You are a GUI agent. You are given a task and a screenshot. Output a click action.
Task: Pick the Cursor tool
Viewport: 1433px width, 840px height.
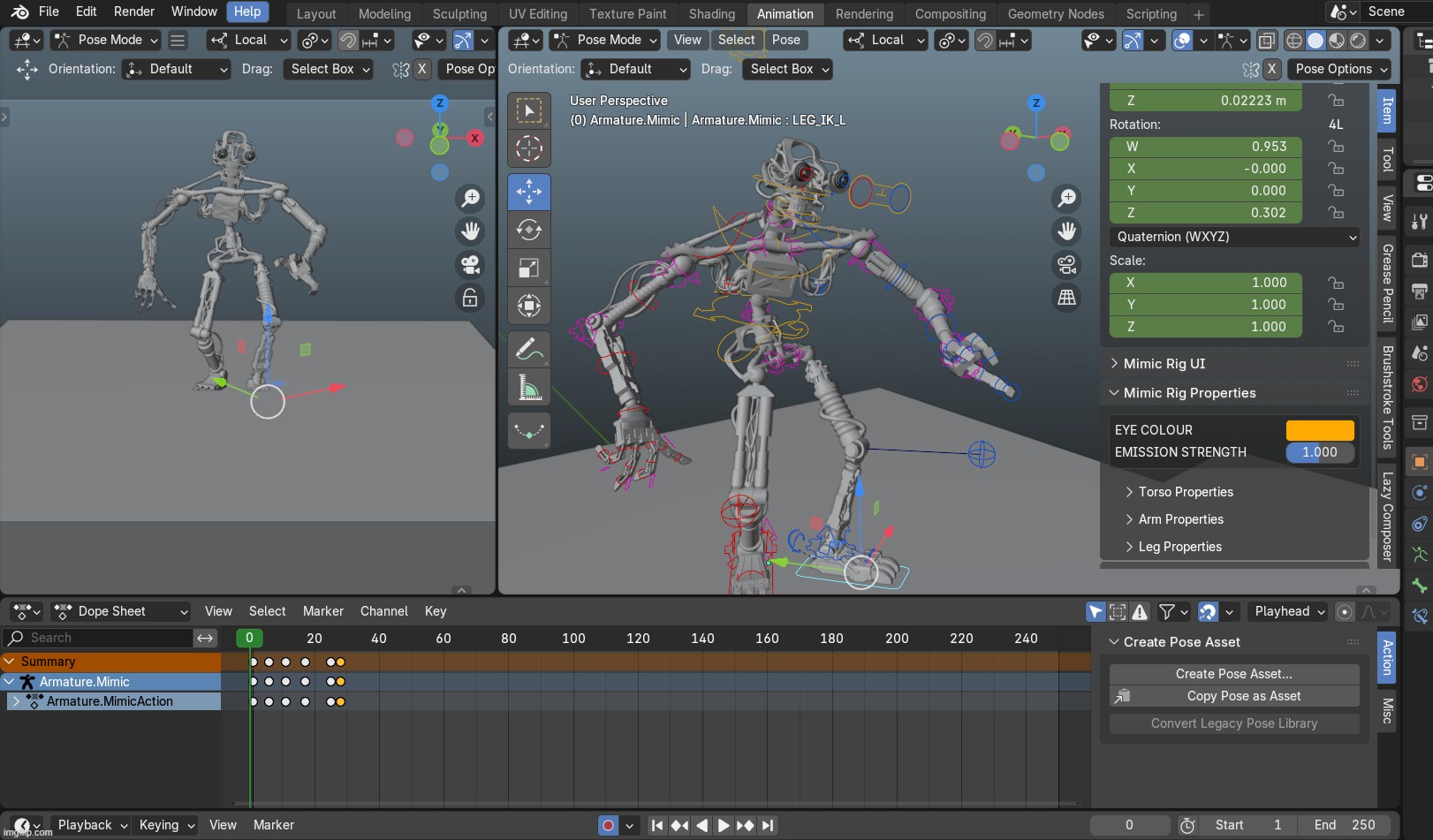528,148
